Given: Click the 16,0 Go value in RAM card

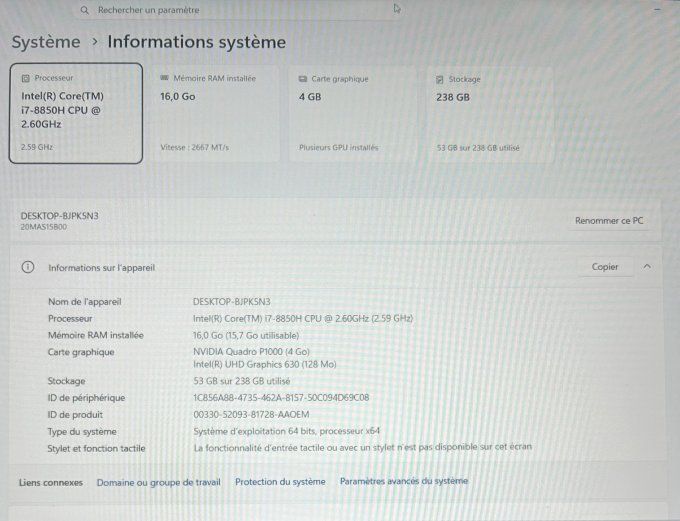Looking at the screenshot, I should (x=178, y=97).
